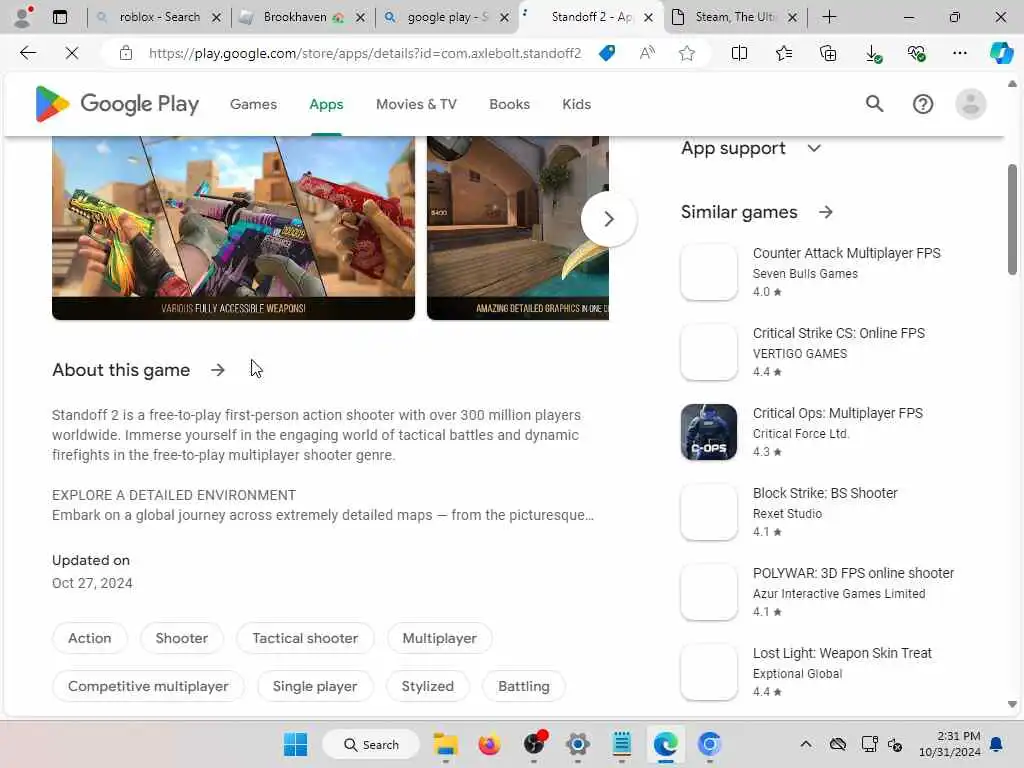This screenshot has height=768, width=1024.
Task: Open File Explorer from taskbar
Action: point(446,744)
